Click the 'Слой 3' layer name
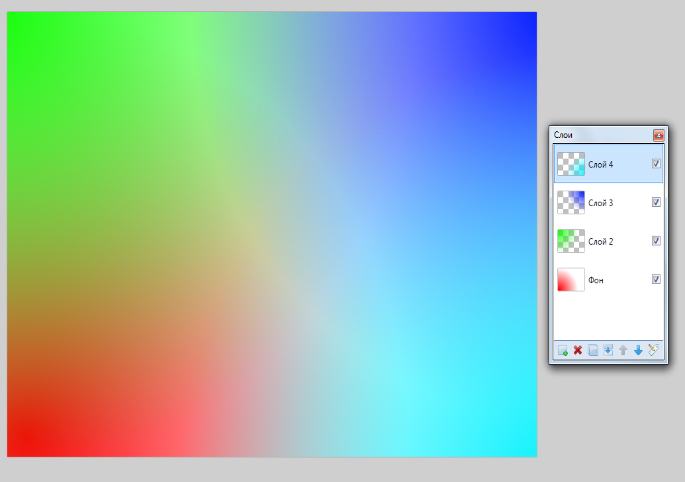Screen dimensions: 685x482 coord(601,203)
